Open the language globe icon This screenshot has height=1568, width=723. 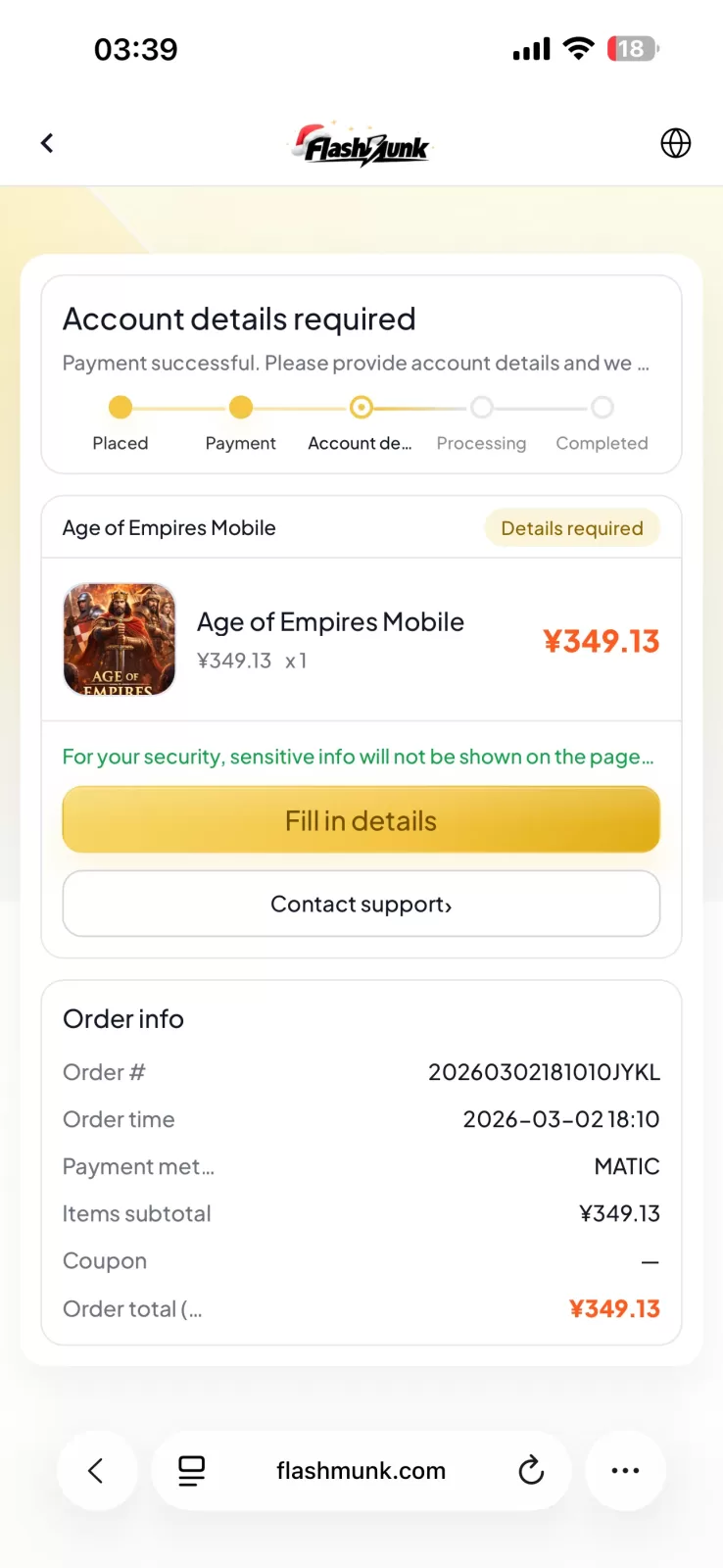[675, 143]
